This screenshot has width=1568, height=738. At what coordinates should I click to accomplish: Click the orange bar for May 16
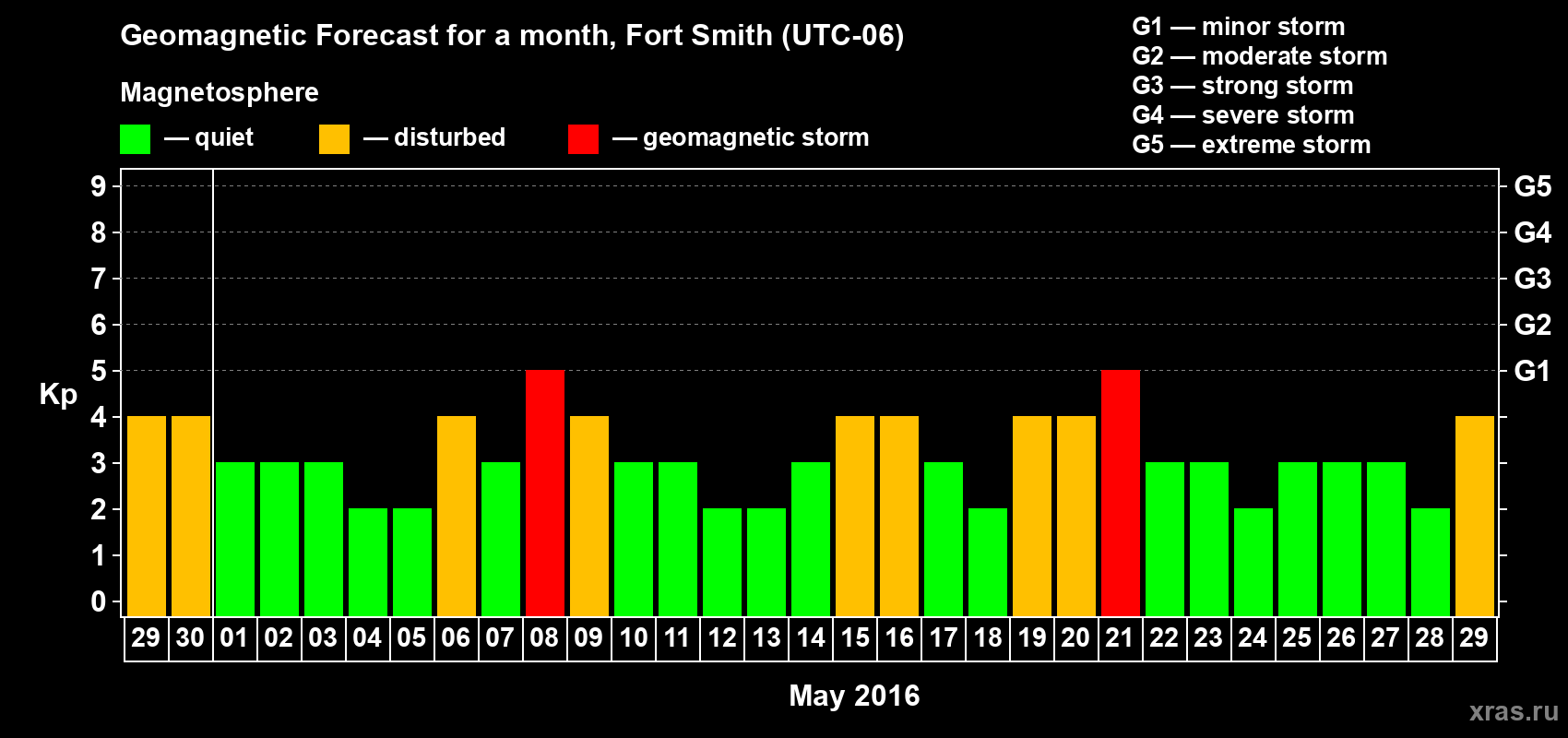click(x=899, y=517)
